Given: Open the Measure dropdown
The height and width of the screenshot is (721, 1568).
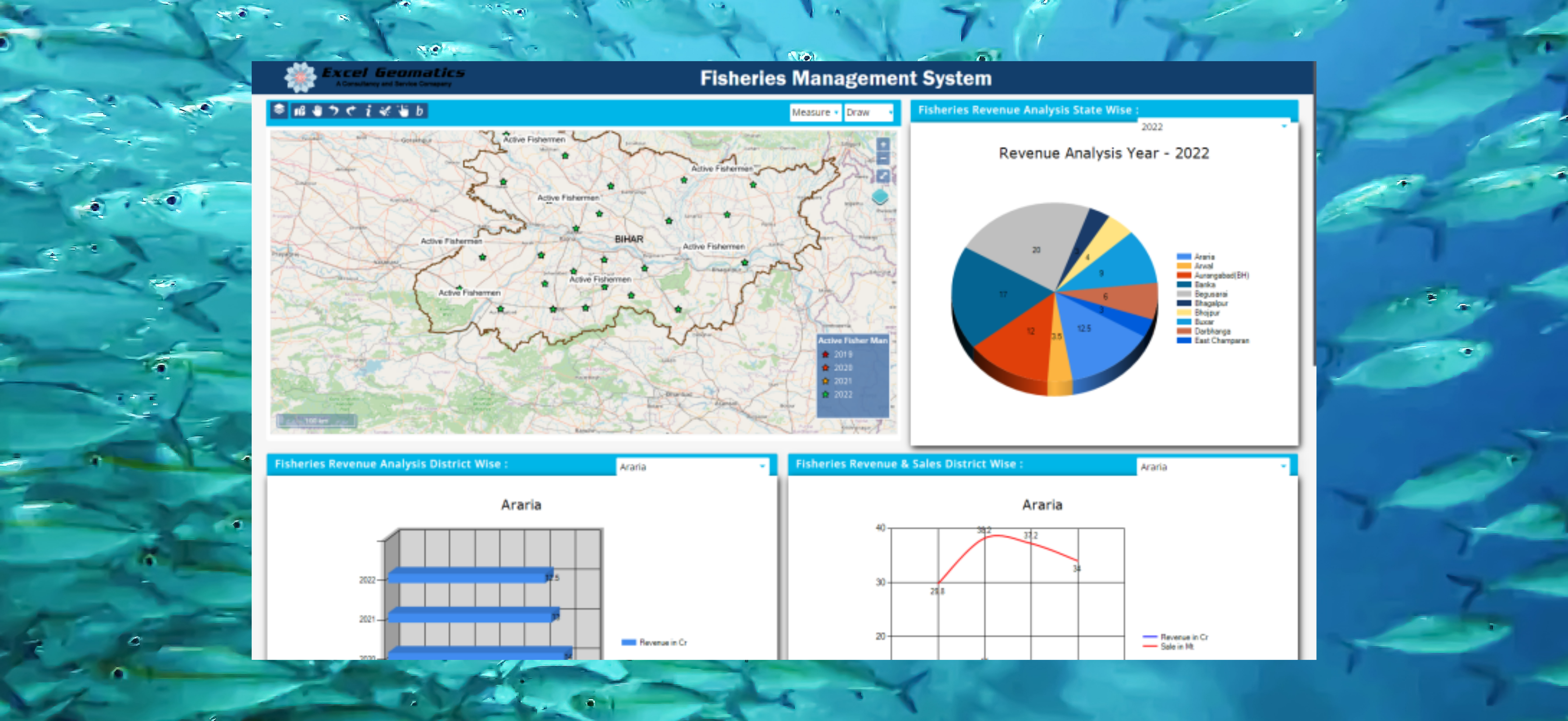Looking at the screenshot, I should tap(815, 112).
